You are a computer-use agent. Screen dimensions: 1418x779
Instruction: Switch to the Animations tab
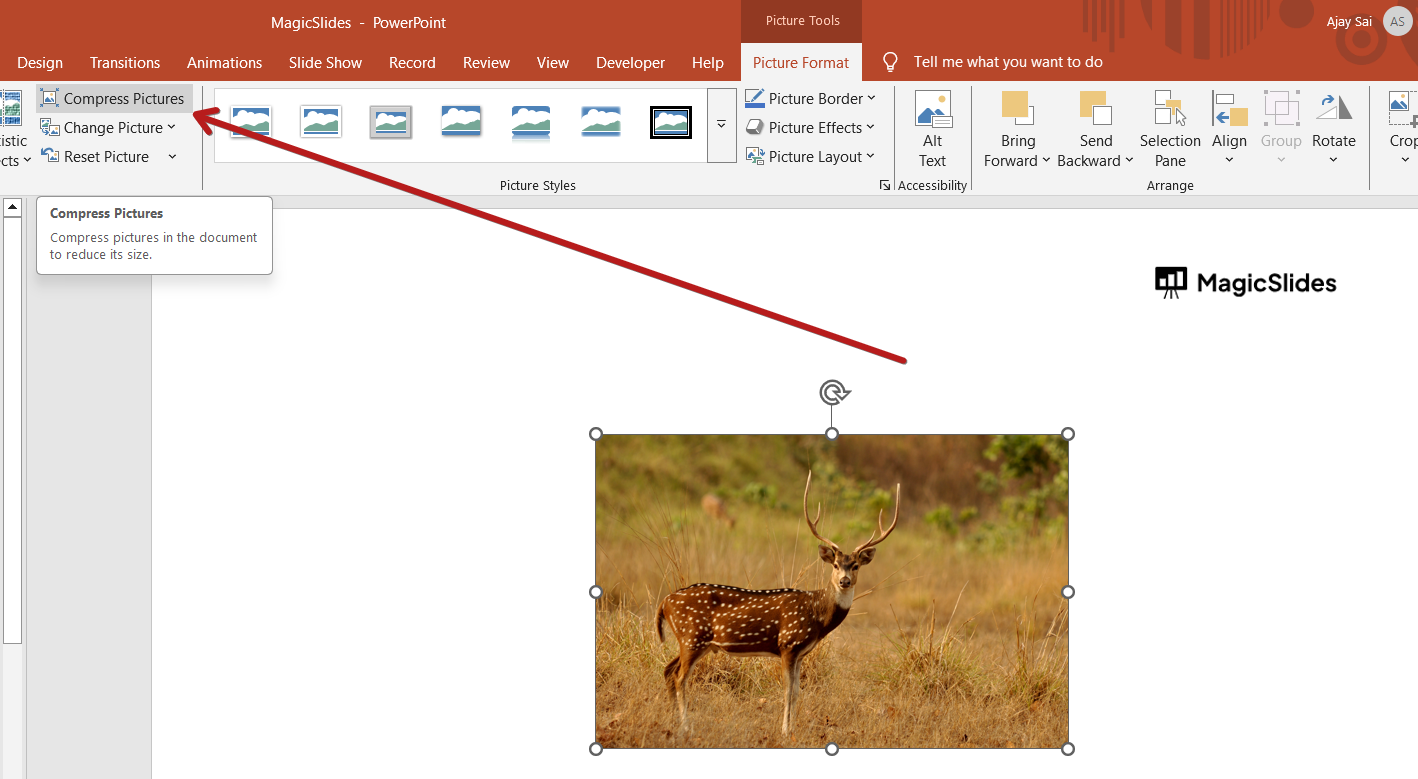coord(224,62)
